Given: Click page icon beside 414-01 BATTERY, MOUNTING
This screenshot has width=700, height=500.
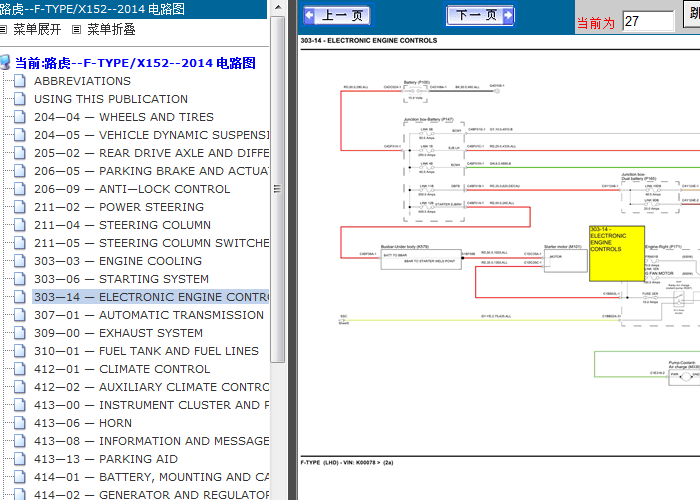Looking at the screenshot, I should coord(20,477).
